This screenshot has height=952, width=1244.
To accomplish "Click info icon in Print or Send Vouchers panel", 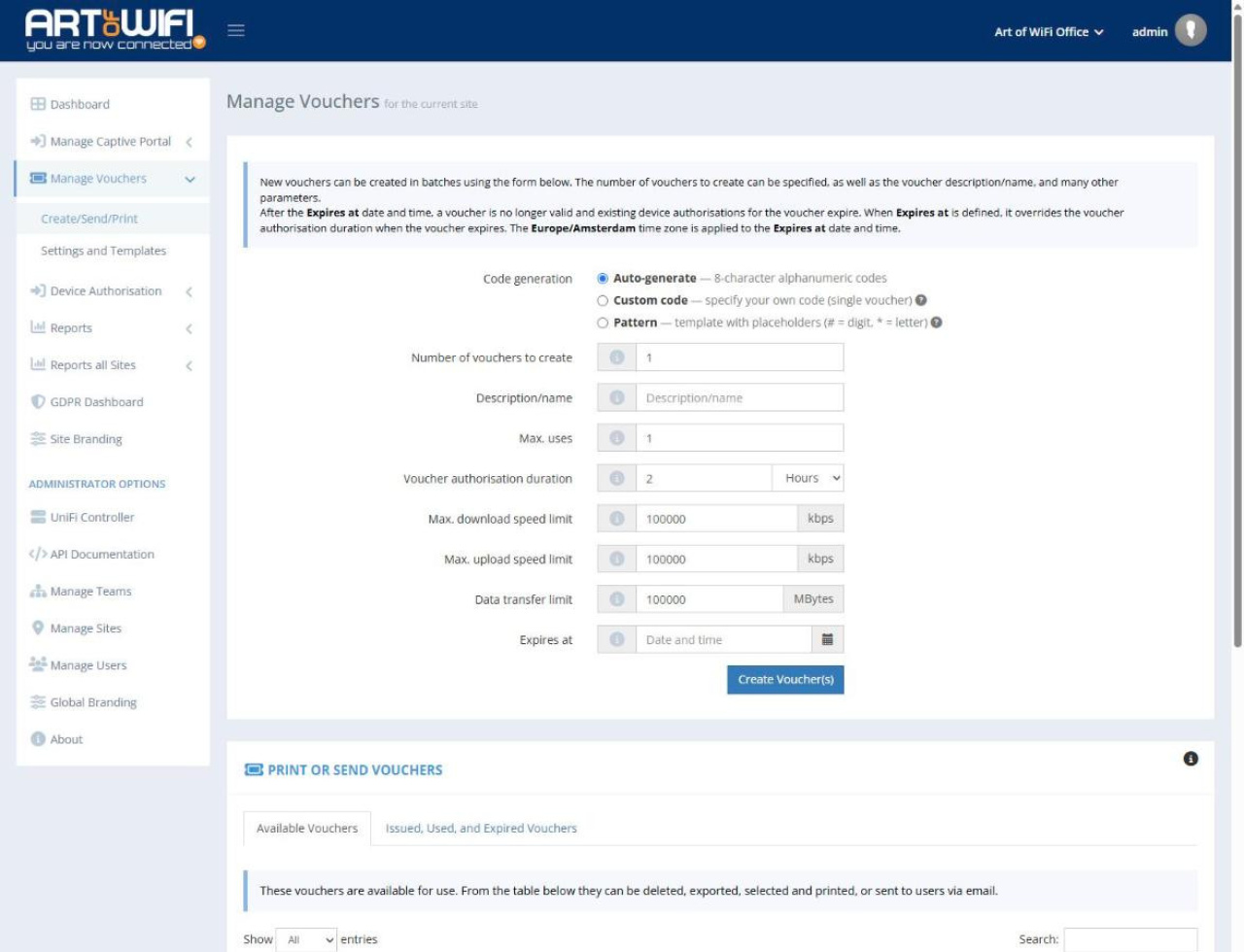I will tap(1191, 759).
